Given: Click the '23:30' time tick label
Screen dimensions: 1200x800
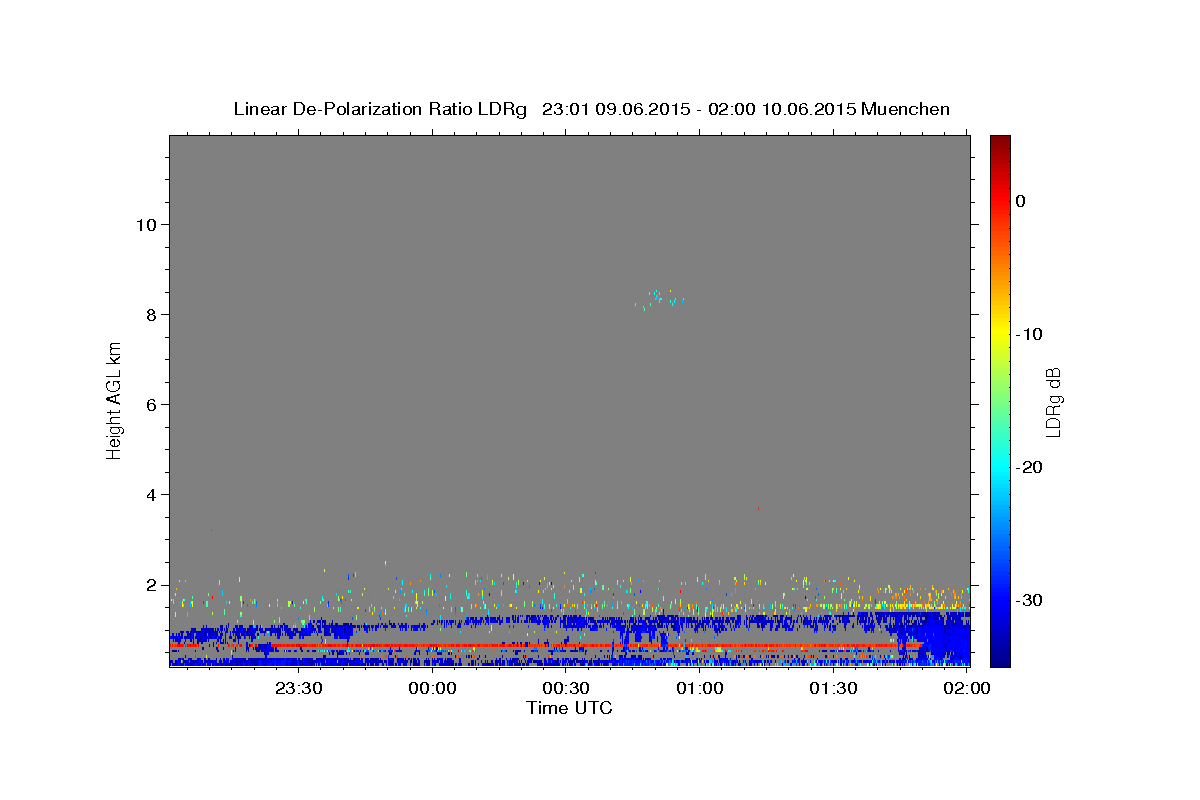Looking at the screenshot, I should (298, 688).
